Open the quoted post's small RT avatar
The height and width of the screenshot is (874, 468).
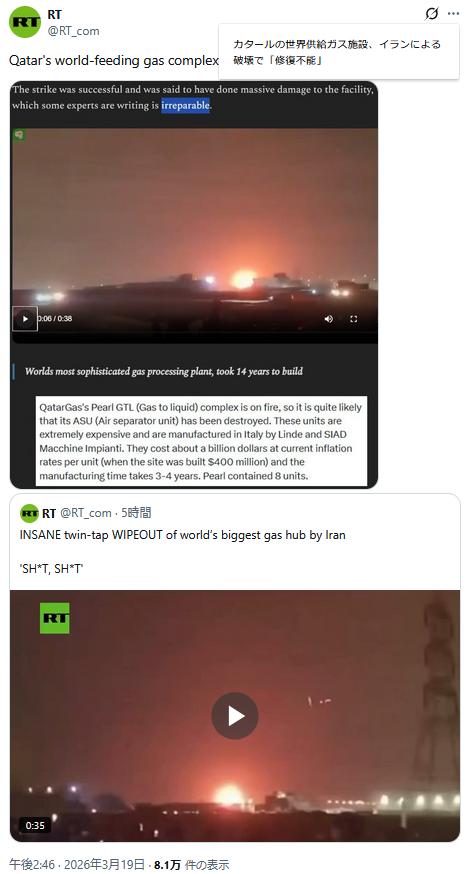[x=30, y=513]
